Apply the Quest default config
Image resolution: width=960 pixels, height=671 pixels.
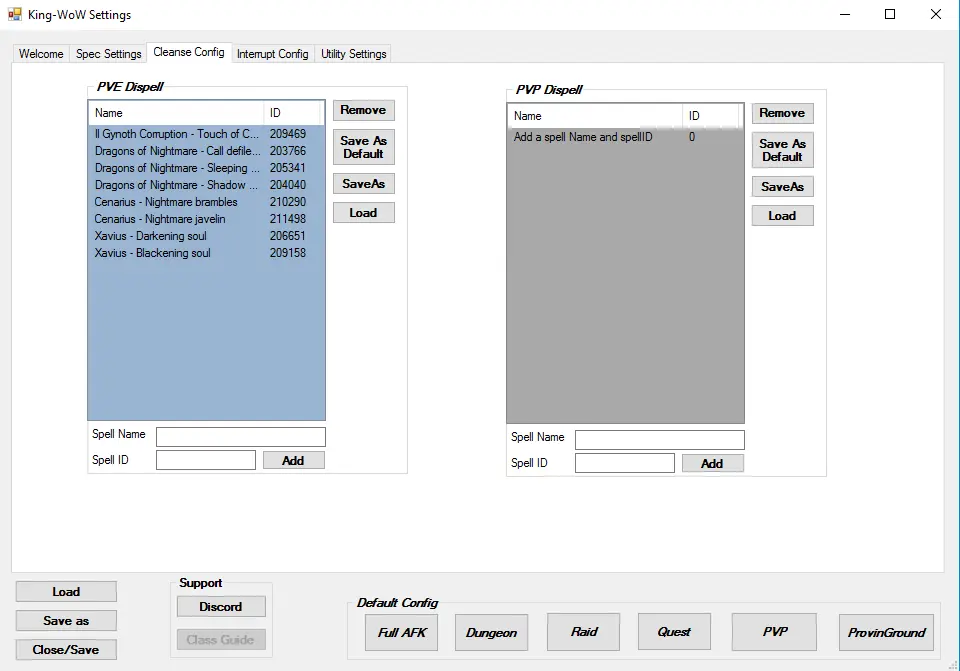(674, 632)
